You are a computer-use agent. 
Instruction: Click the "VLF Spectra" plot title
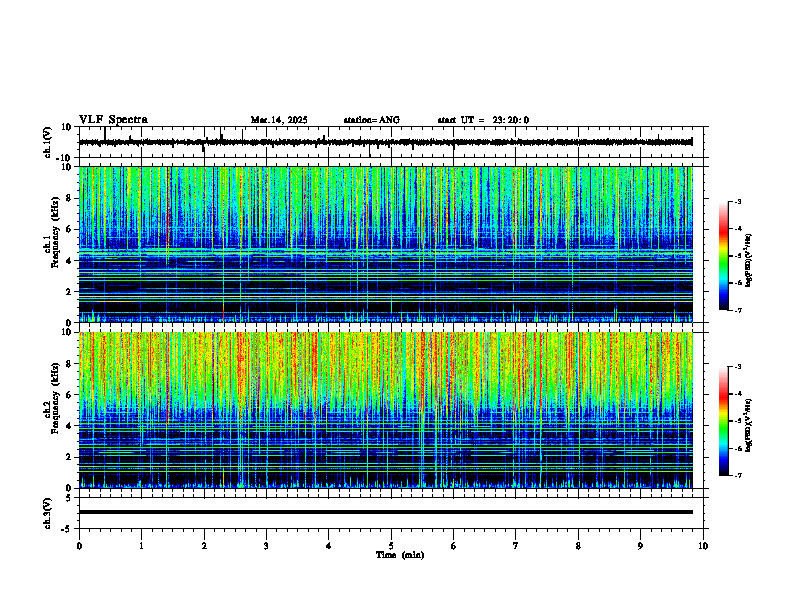(x=113, y=120)
